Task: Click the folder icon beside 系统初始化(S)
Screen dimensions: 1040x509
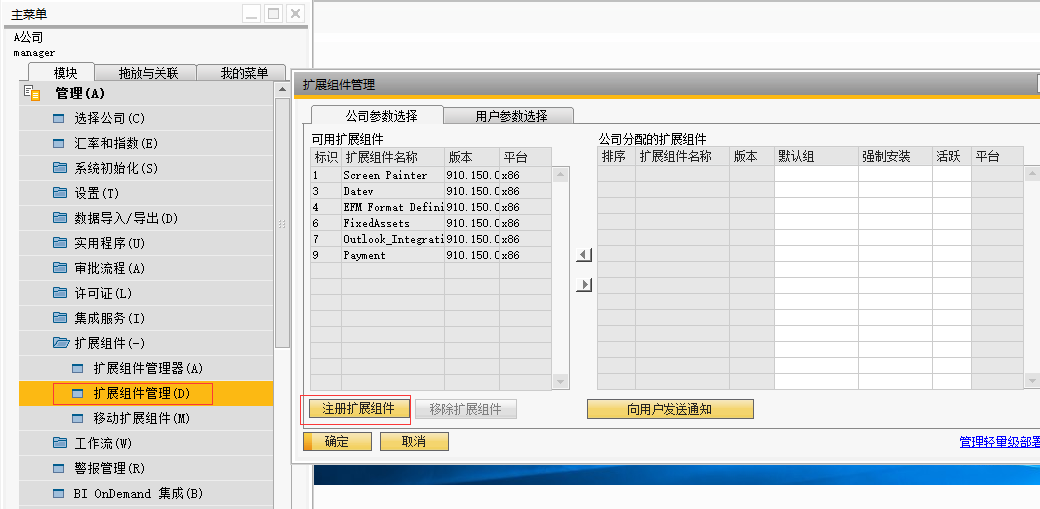Action: (60, 168)
